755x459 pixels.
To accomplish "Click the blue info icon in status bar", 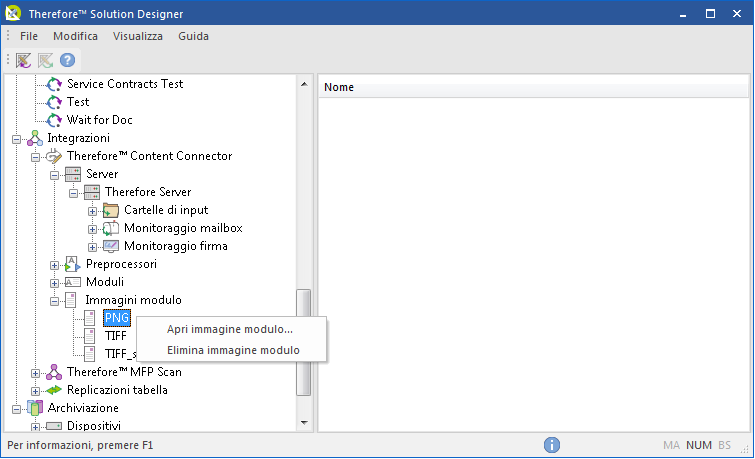I will [552, 445].
